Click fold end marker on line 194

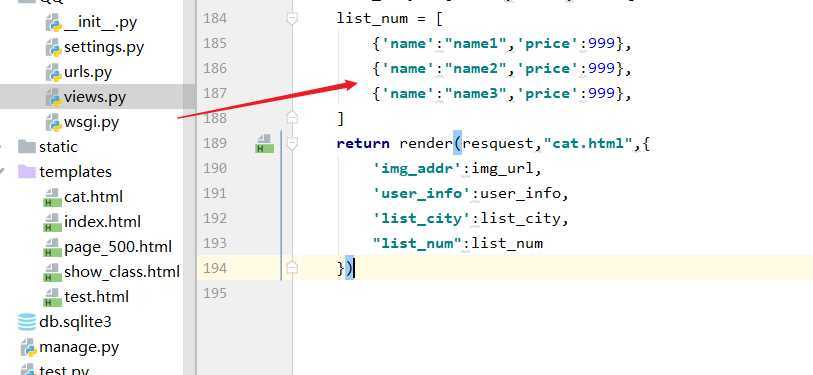click(x=292, y=268)
